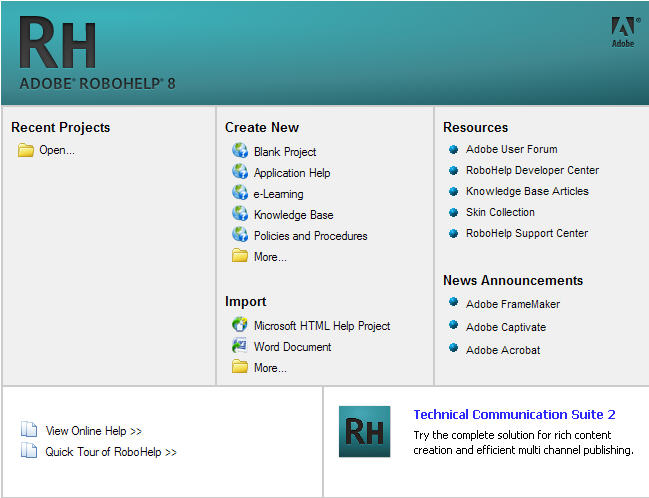Visit the RoboHelp Support Center
The image size is (649, 498).
coord(527,233)
